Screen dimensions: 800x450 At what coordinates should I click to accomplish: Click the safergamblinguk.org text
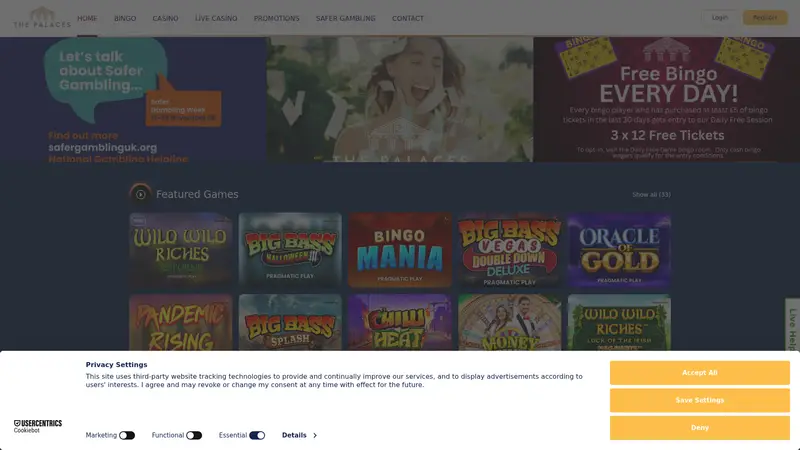(x=103, y=147)
